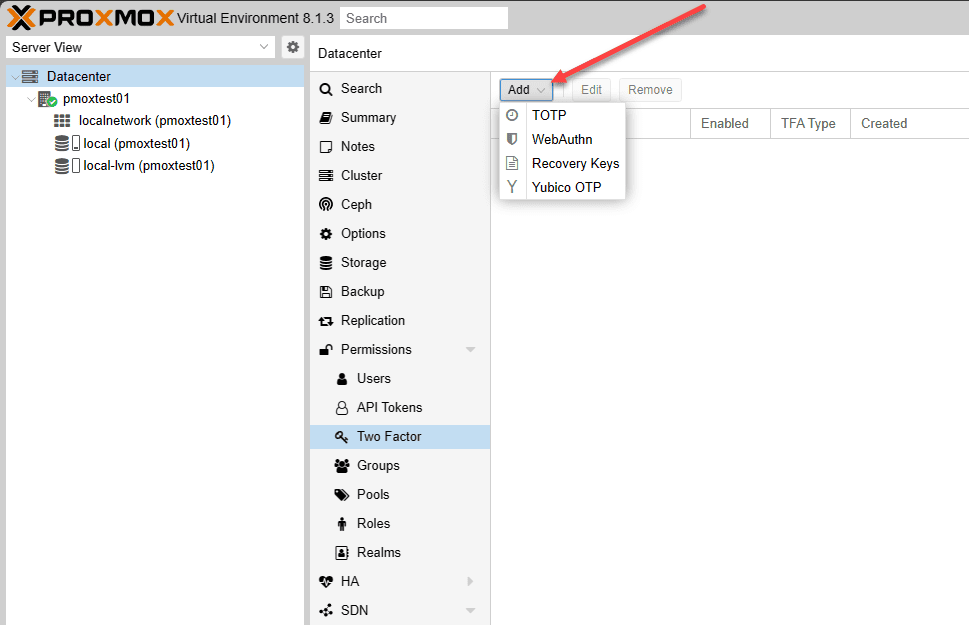
Task: Choose WebAuthn shield icon entry
Action: [x=512, y=139]
